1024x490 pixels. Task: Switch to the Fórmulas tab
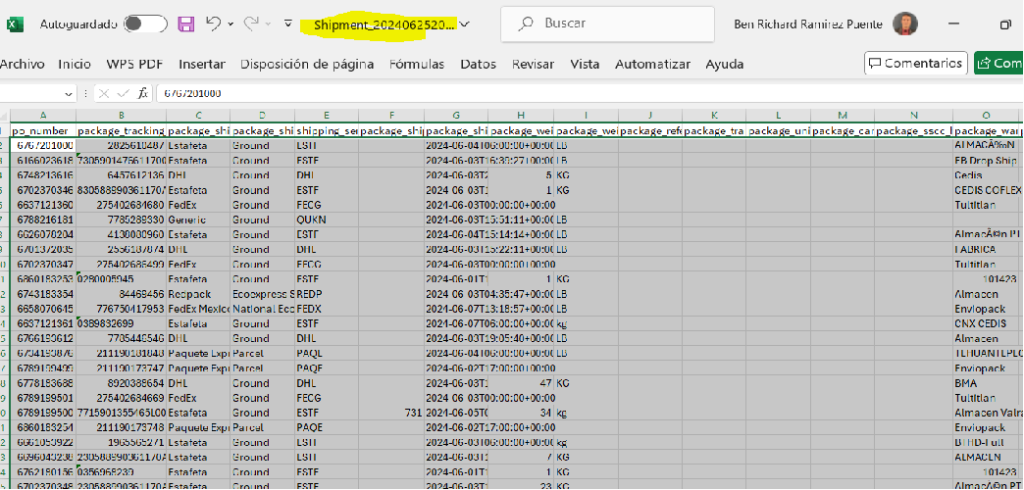pos(417,64)
